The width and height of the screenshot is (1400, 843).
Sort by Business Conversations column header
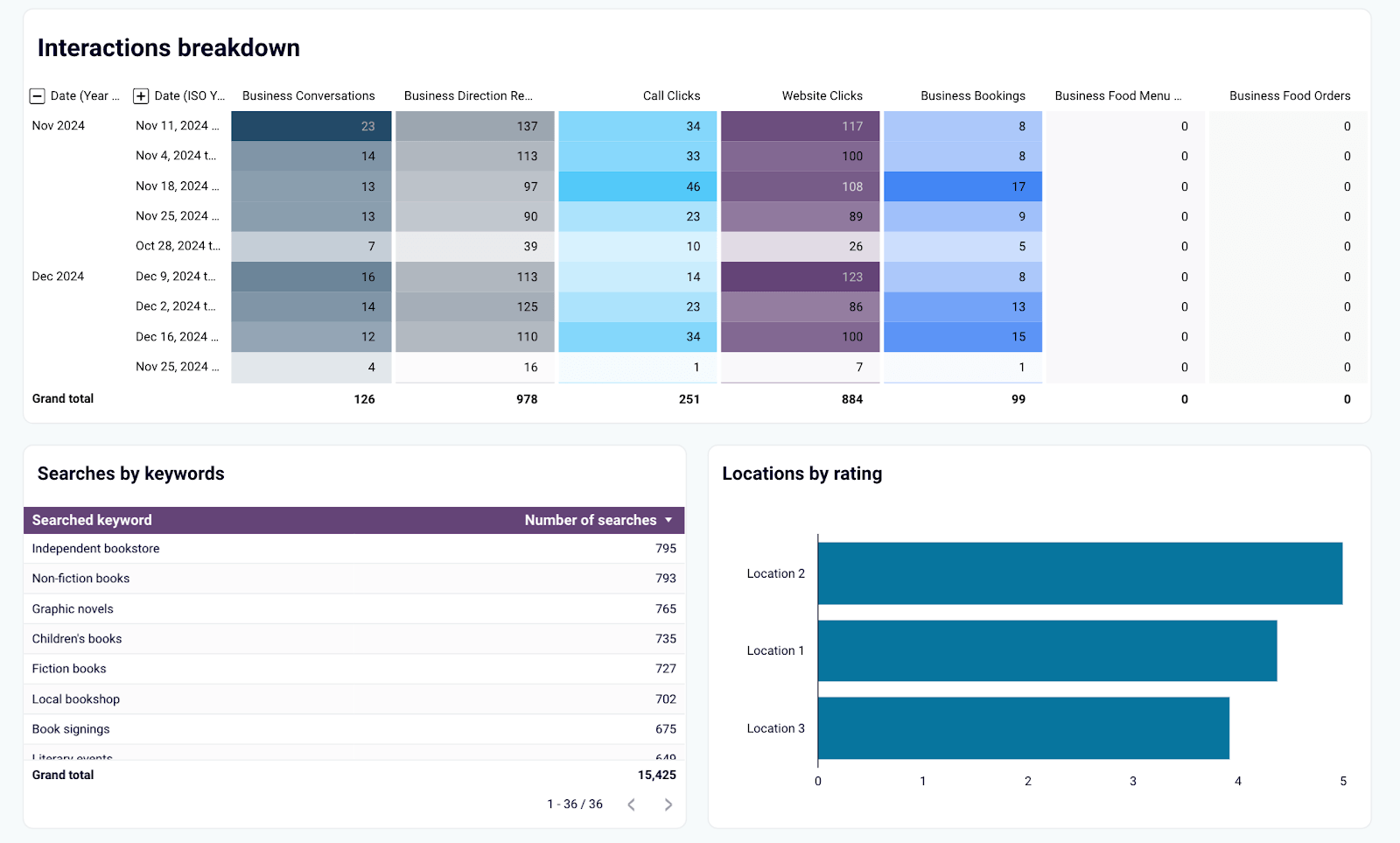308,96
